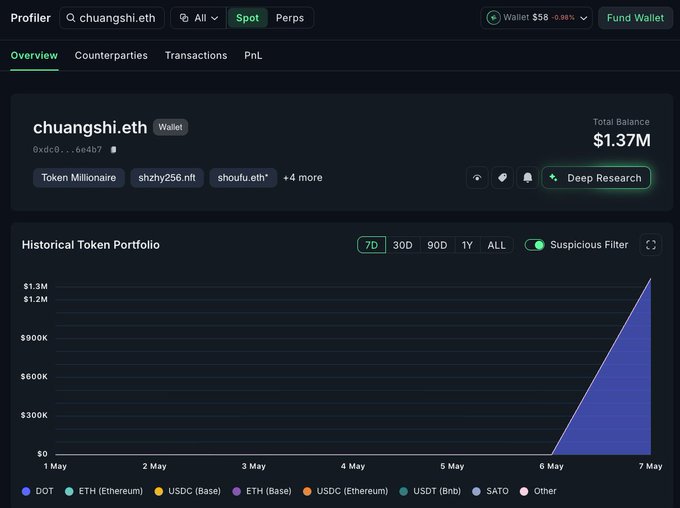Click the sparkle icon in Deep Research

[x=553, y=177]
